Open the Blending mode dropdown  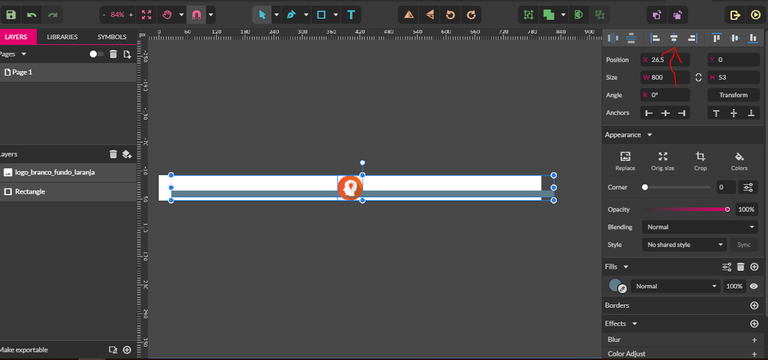pos(700,227)
